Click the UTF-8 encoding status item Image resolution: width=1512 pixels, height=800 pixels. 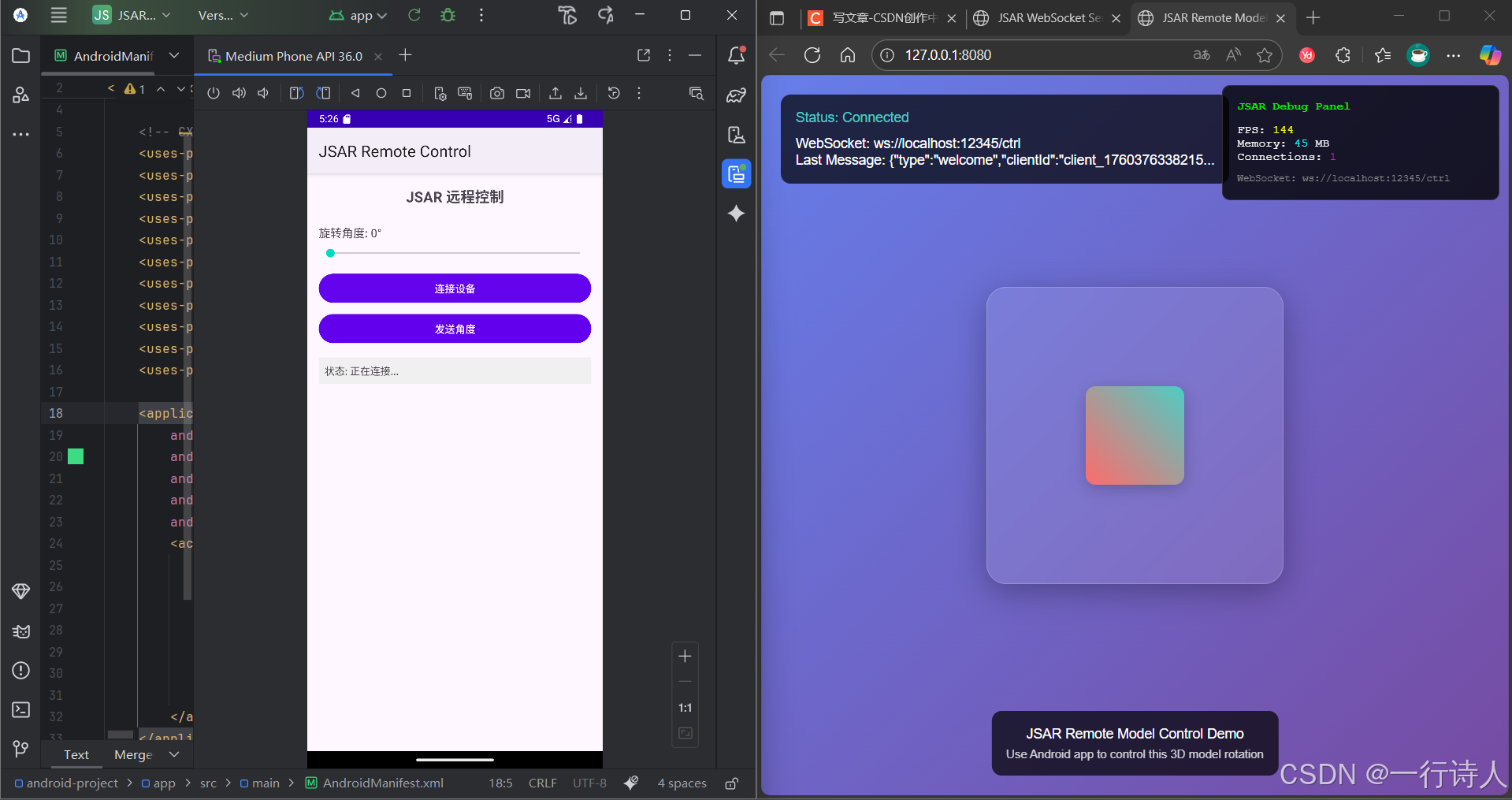pyautogui.click(x=589, y=783)
